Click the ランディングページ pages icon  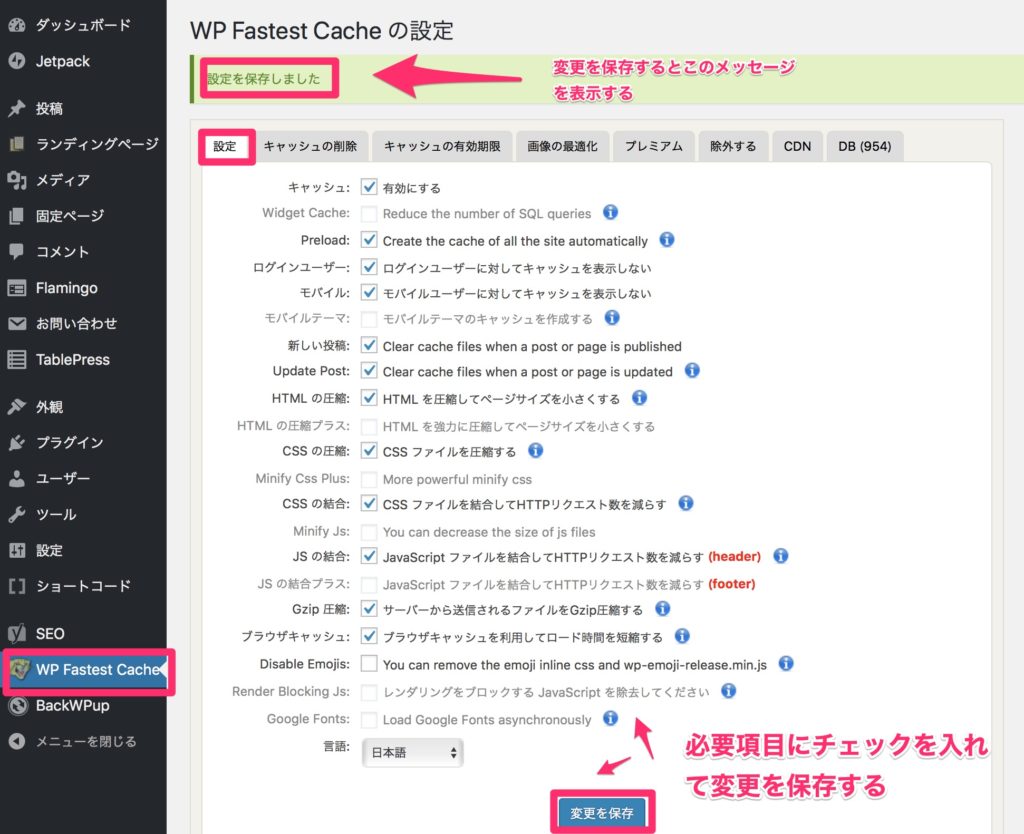click(17, 144)
